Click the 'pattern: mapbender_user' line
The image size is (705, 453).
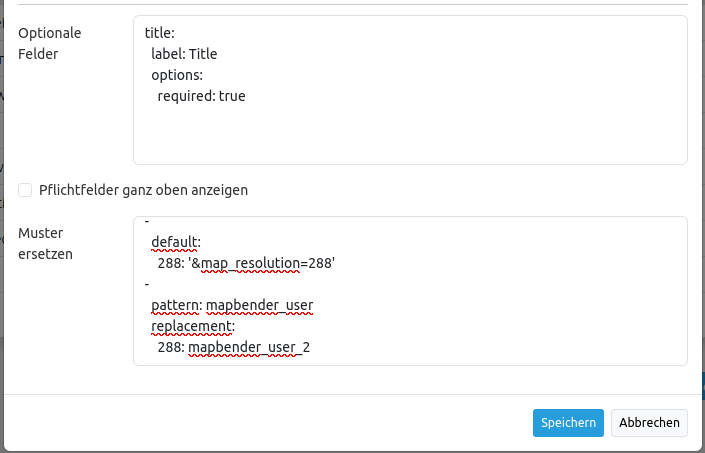click(232, 305)
